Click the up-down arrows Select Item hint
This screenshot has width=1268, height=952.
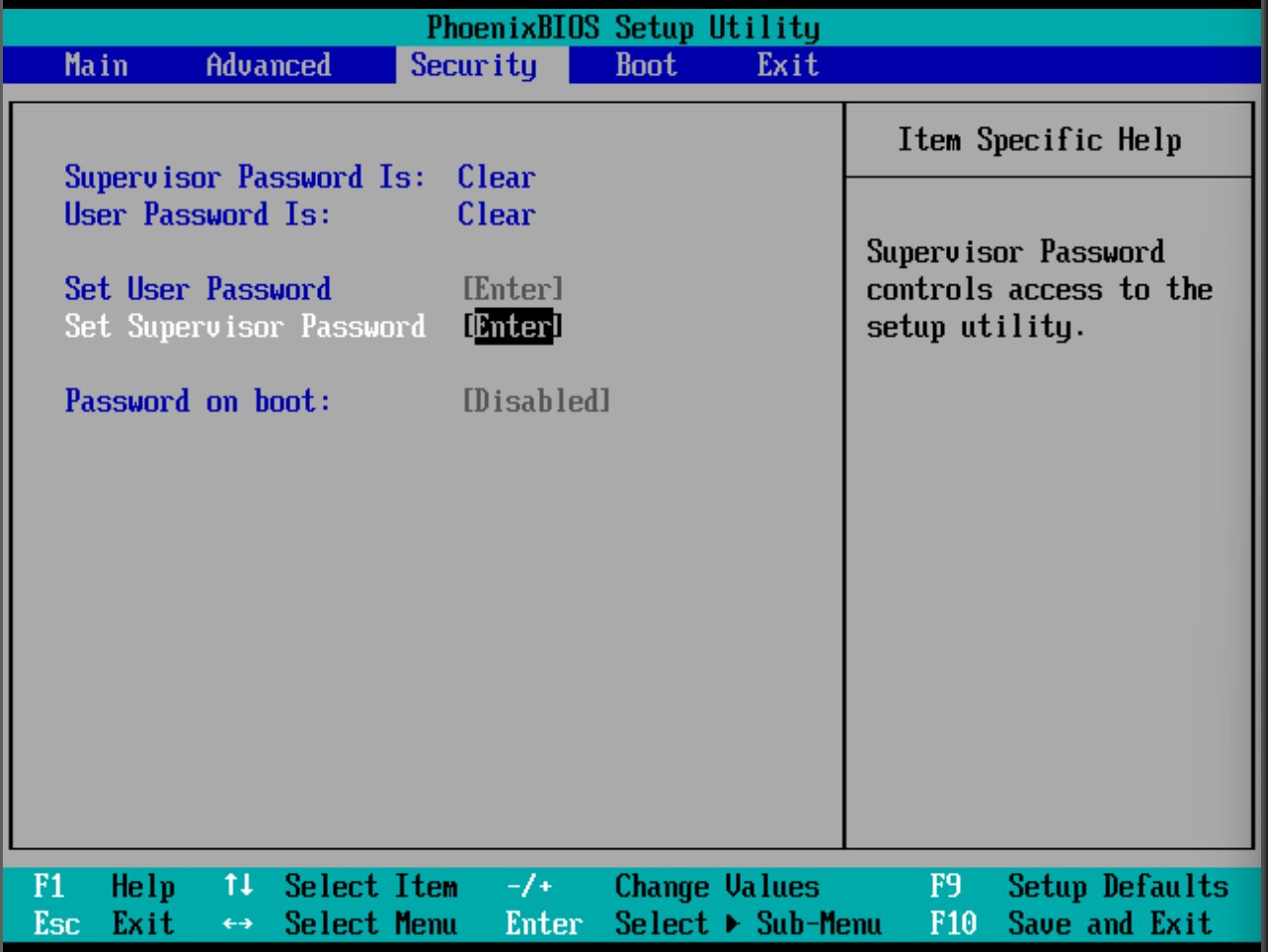[341, 887]
